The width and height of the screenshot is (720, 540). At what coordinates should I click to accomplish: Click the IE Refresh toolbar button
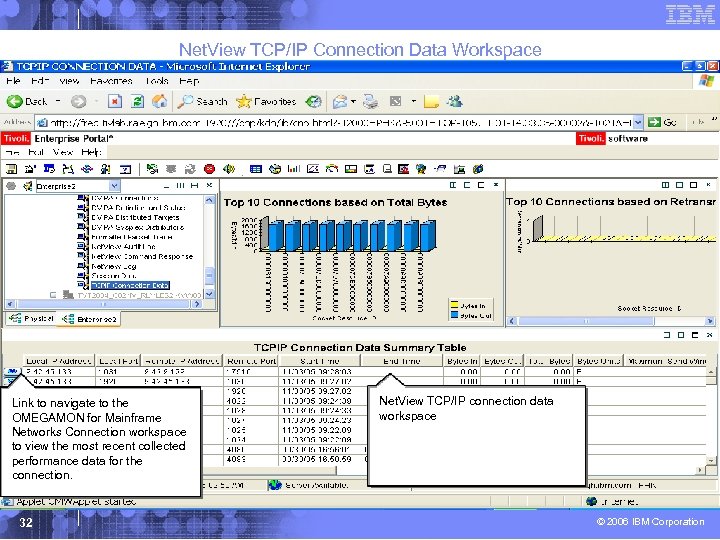point(137,101)
